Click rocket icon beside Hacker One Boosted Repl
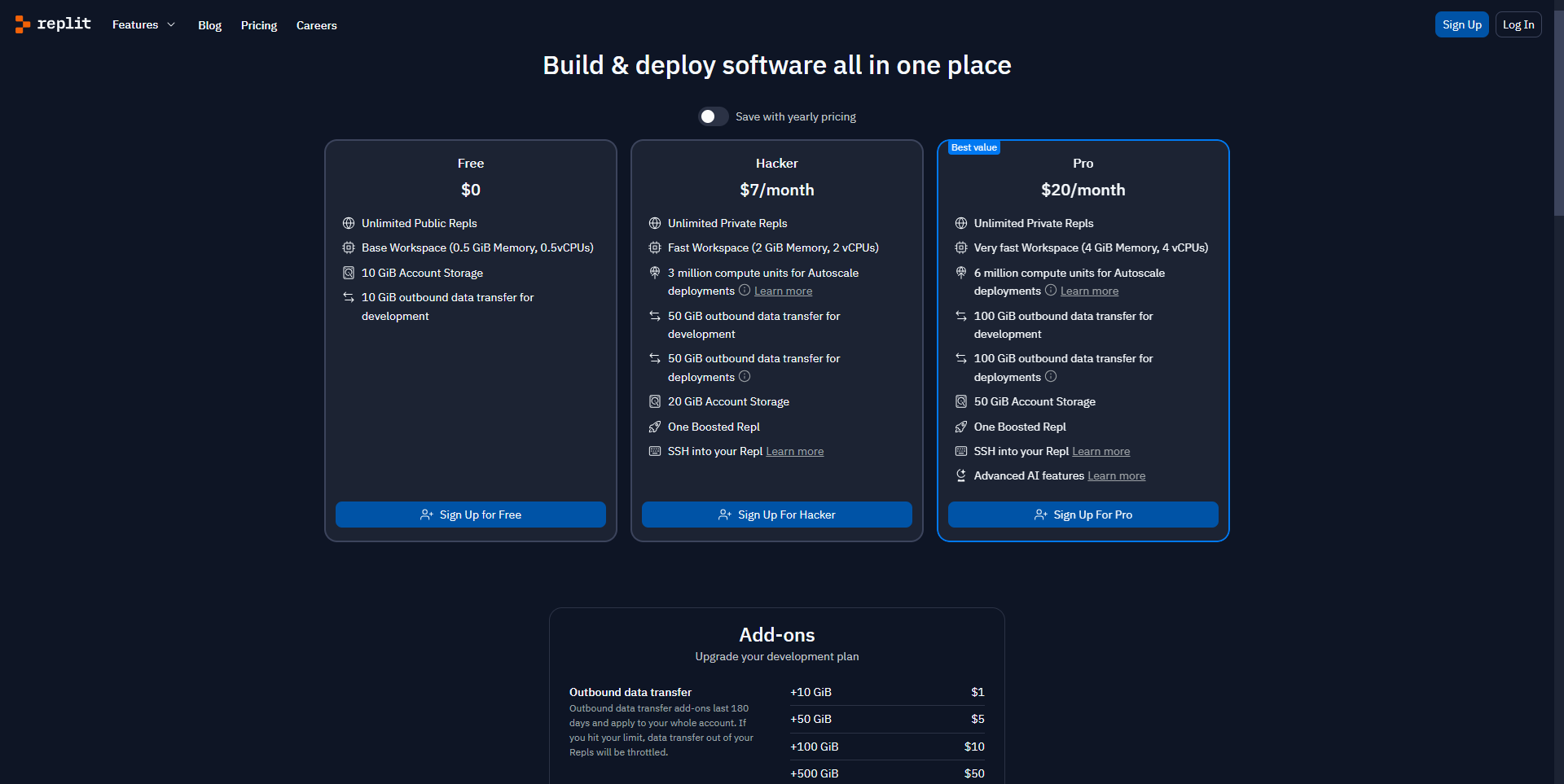 [x=655, y=427]
